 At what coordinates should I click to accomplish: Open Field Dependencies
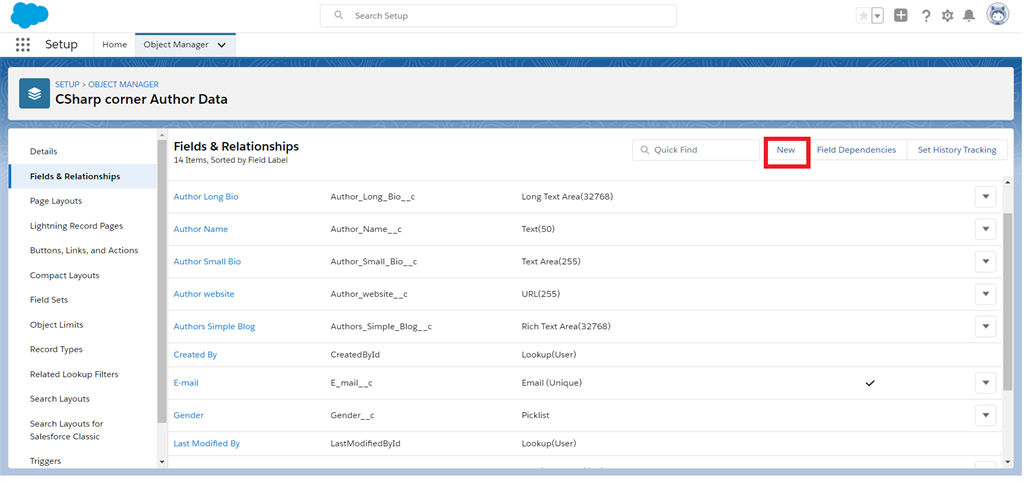point(856,149)
